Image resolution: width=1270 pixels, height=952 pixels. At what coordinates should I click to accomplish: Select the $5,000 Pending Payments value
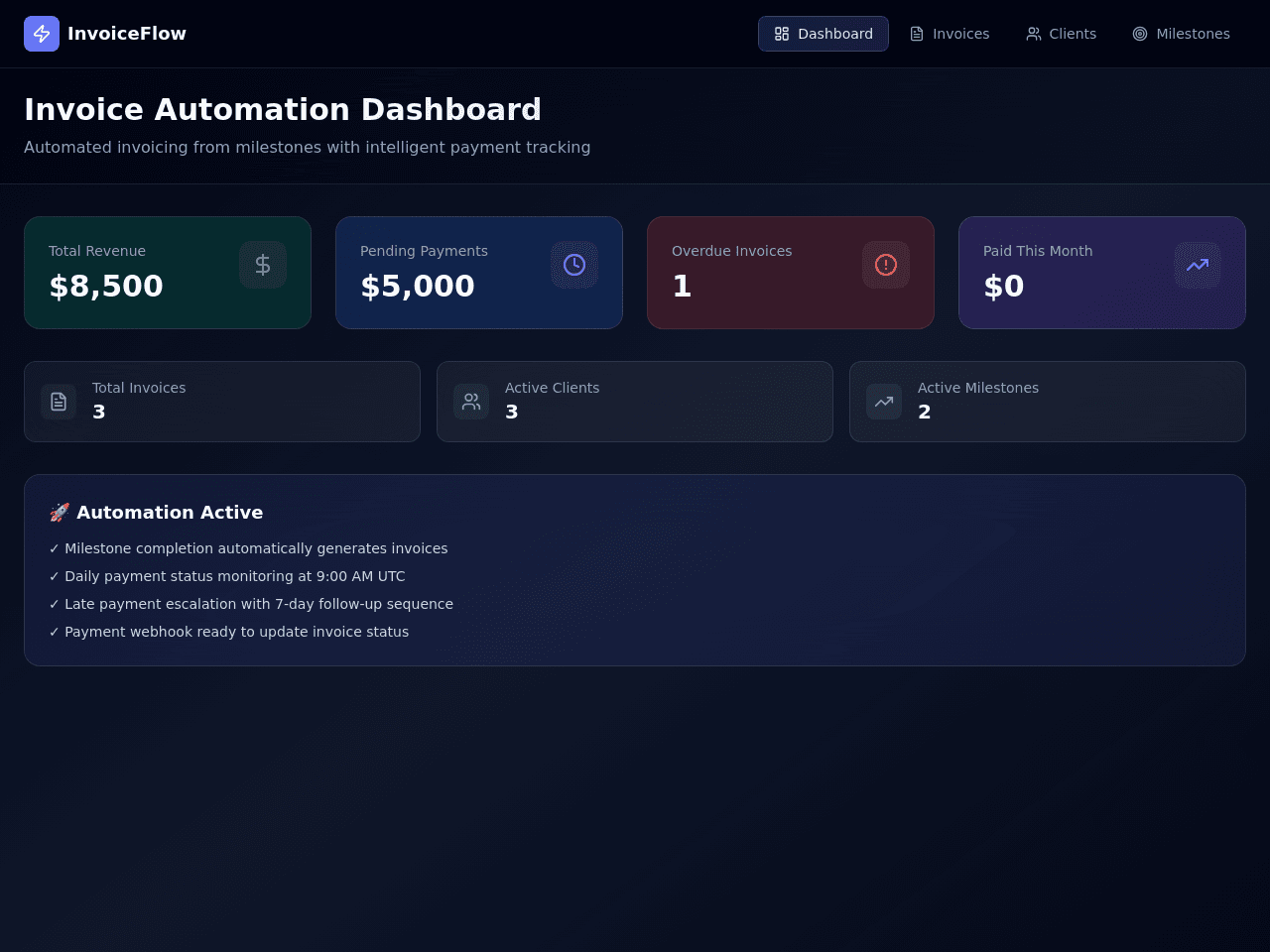pos(418,286)
